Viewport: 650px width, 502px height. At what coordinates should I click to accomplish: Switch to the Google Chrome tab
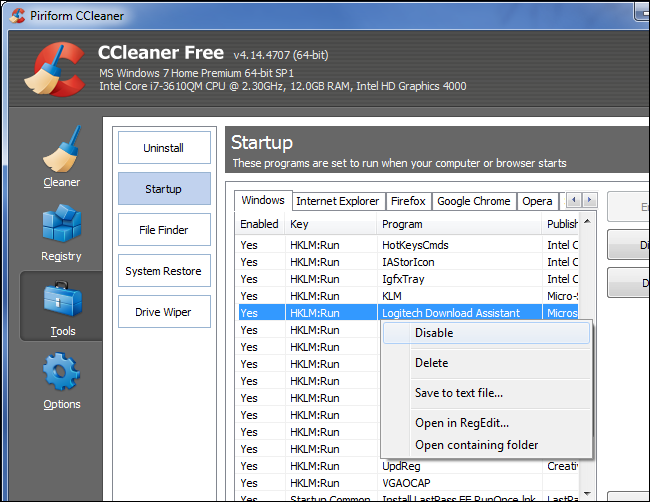474,201
